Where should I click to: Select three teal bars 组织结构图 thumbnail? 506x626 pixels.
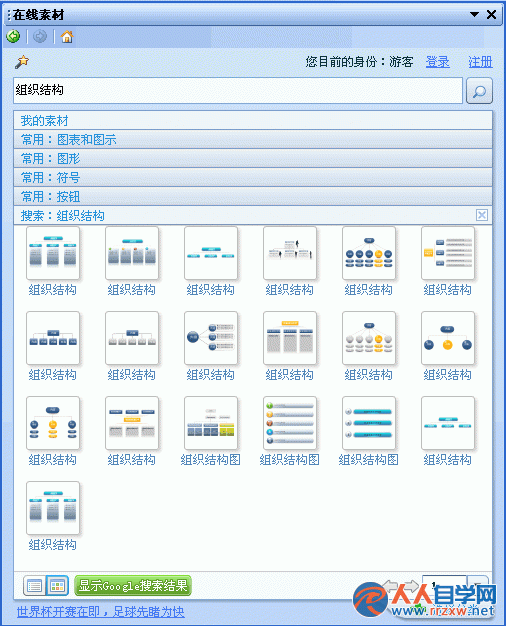click(369, 423)
